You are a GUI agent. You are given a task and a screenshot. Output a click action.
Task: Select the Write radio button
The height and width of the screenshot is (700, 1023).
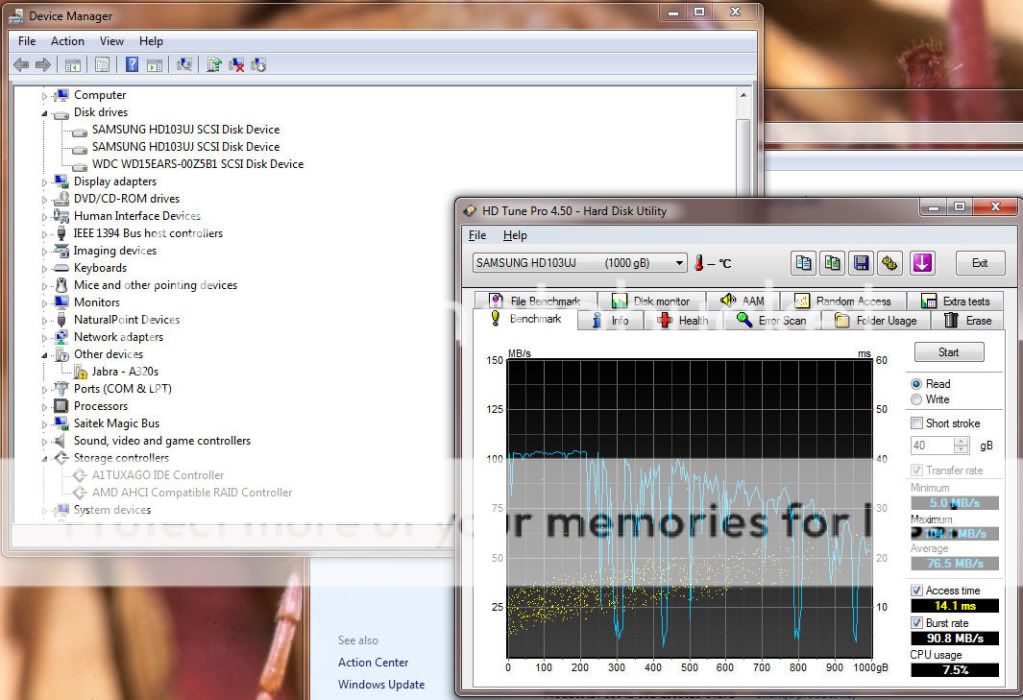tap(916, 397)
